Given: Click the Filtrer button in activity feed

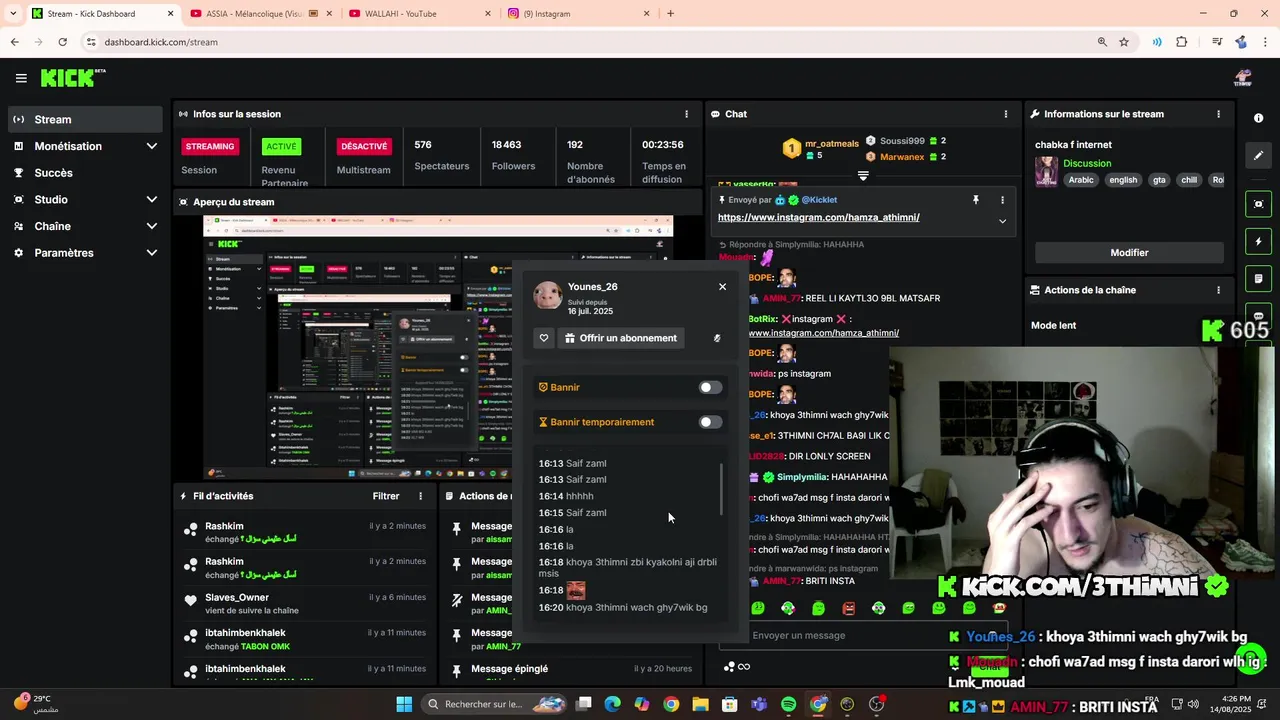Looking at the screenshot, I should pyautogui.click(x=386, y=496).
